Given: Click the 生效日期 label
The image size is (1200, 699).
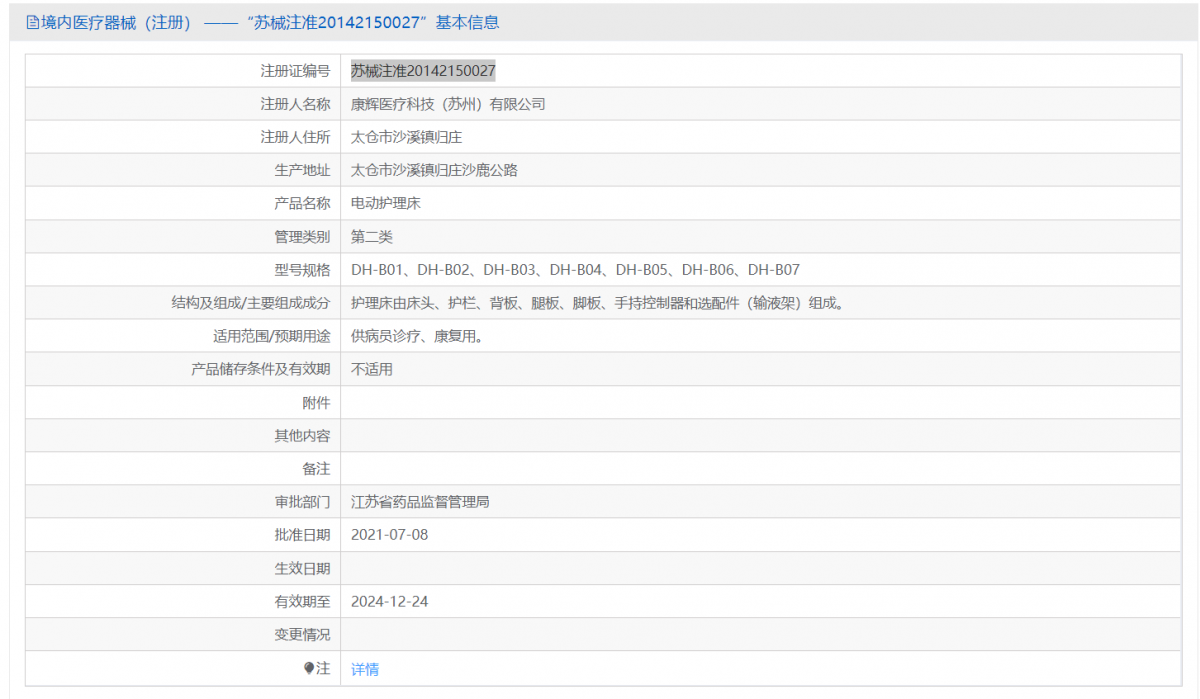Looking at the screenshot, I should (302, 568).
